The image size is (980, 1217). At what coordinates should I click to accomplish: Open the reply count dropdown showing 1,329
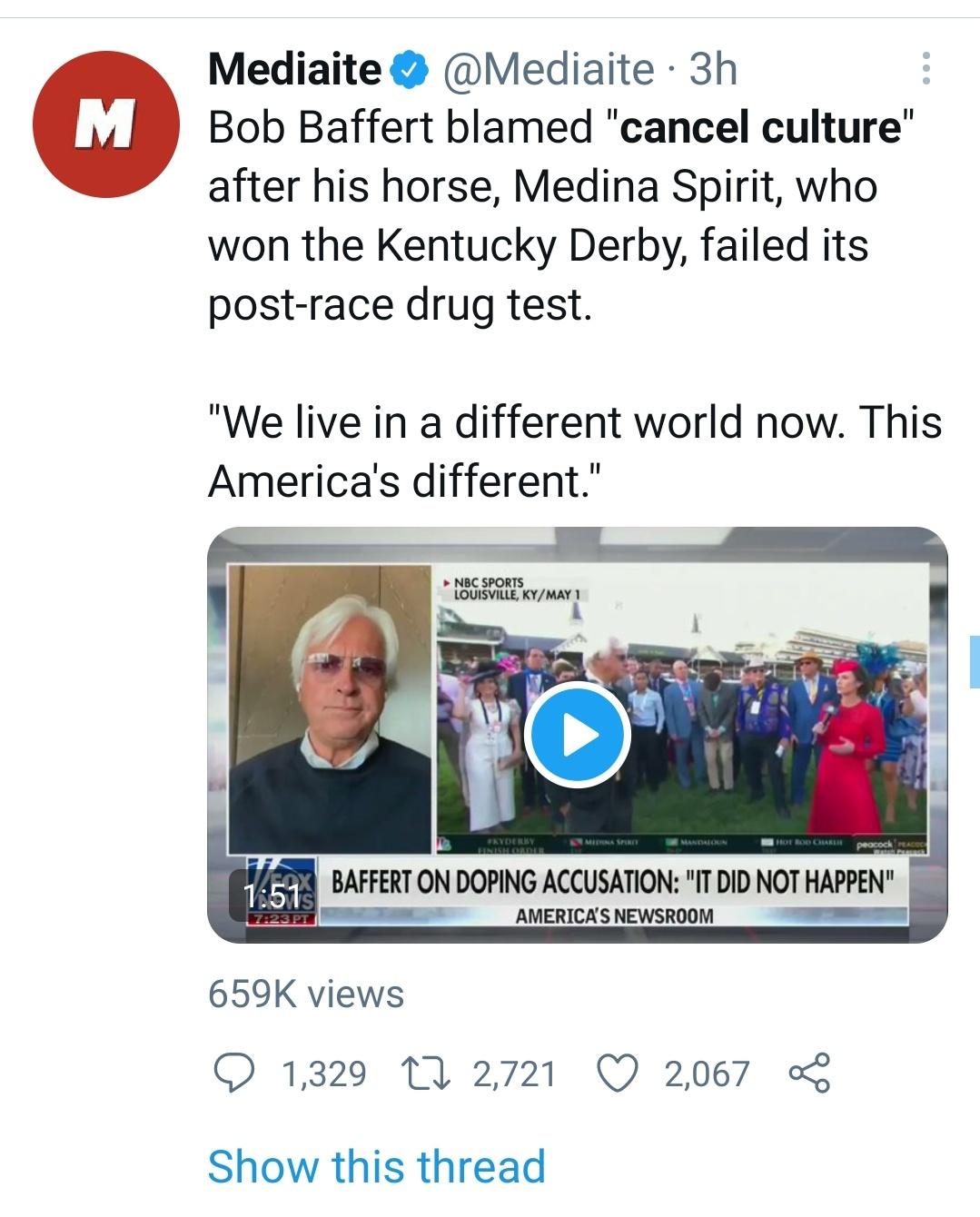[323, 1076]
